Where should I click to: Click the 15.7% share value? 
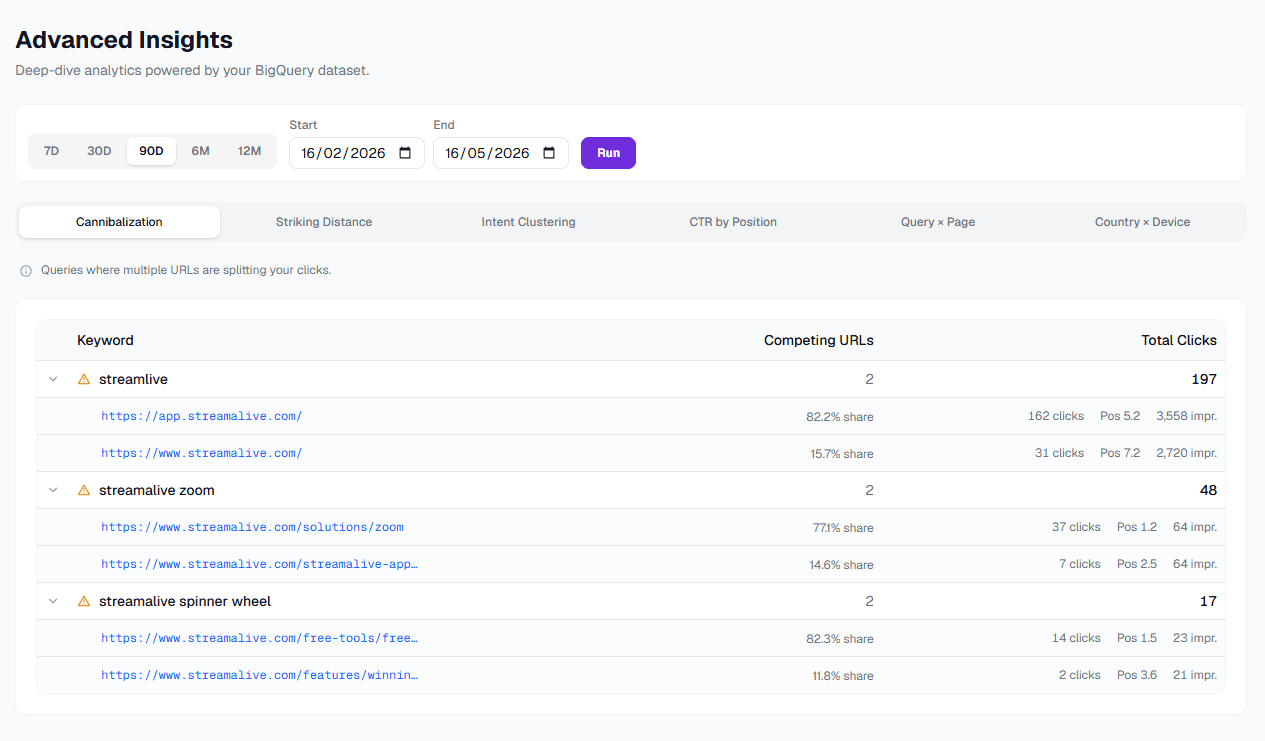pos(842,454)
